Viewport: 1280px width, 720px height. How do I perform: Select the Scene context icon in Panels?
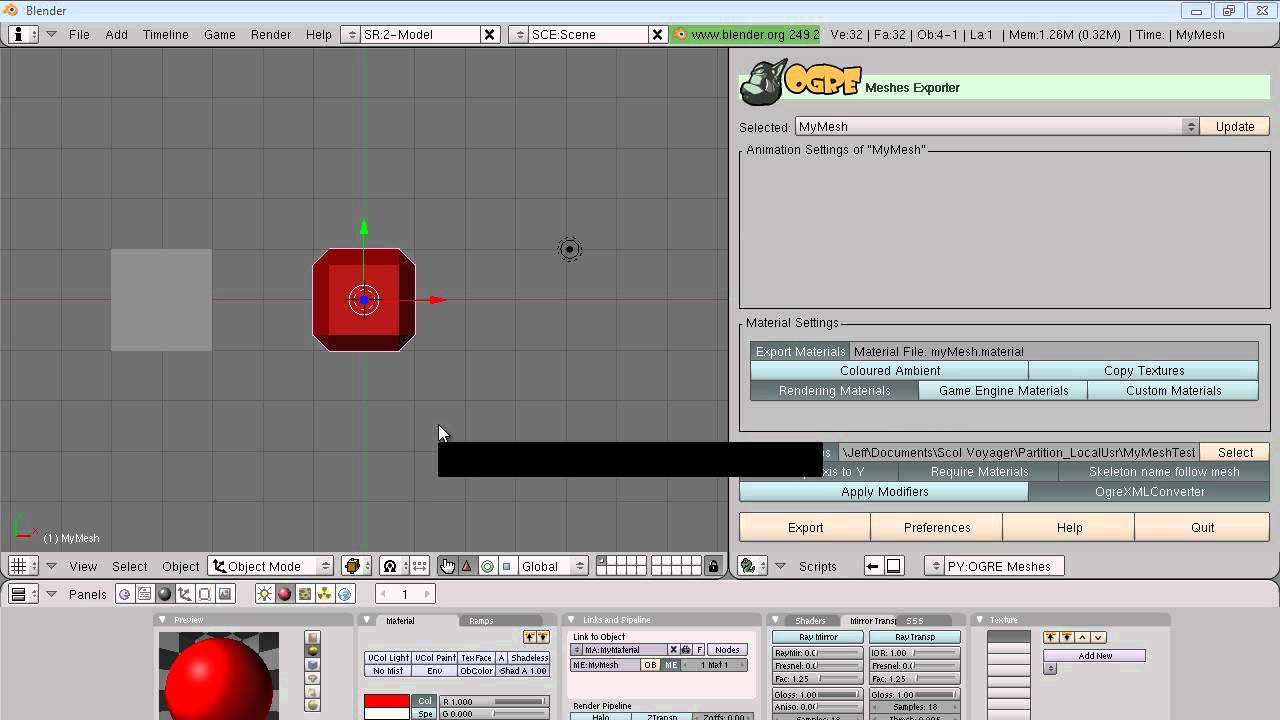point(224,594)
